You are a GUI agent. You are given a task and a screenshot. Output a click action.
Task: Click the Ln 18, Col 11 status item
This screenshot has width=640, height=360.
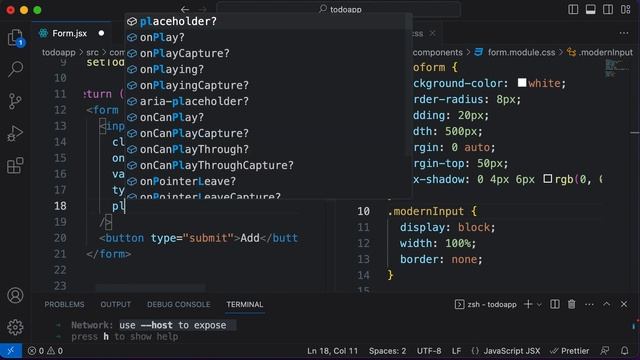pos(332,351)
